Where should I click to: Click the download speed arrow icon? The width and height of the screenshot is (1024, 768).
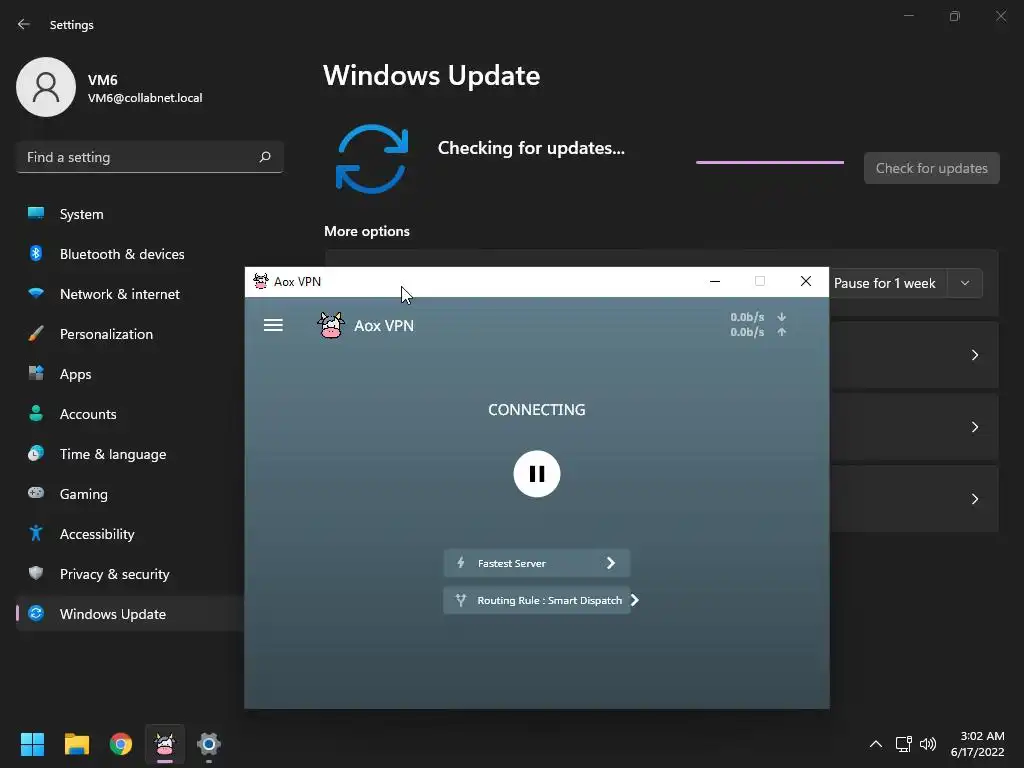coord(782,317)
